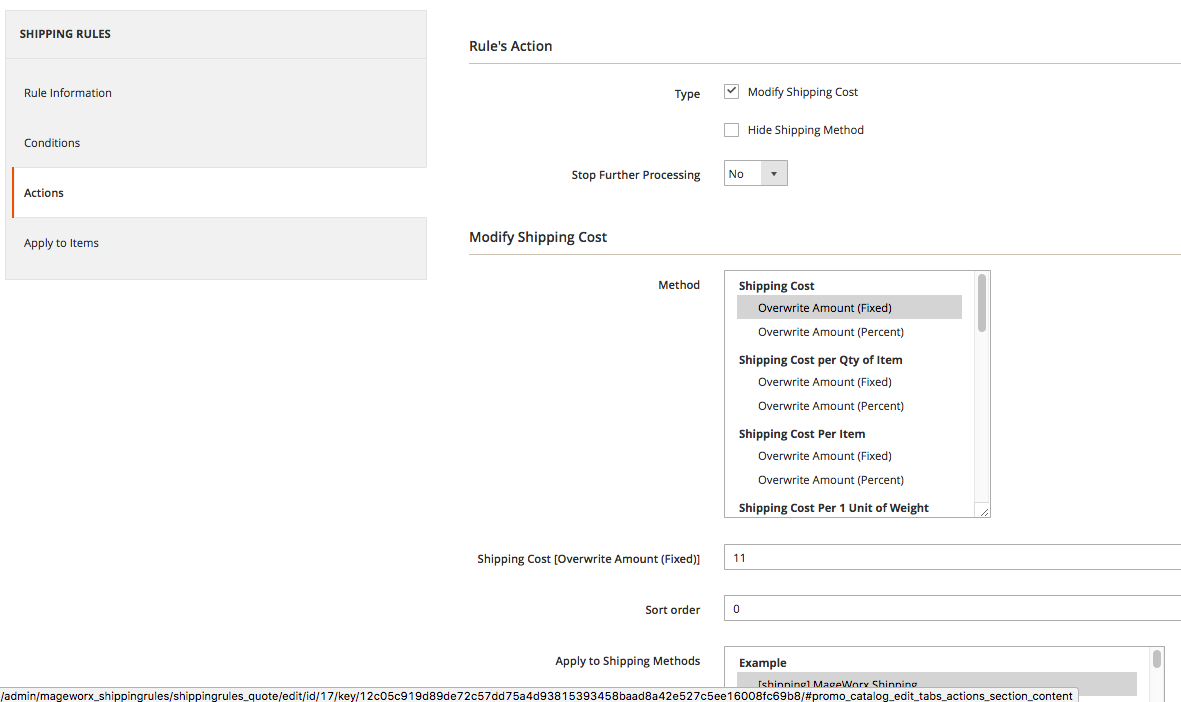The width and height of the screenshot is (1181, 702).
Task: Click the Method list scrollbar
Action: tap(982, 303)
